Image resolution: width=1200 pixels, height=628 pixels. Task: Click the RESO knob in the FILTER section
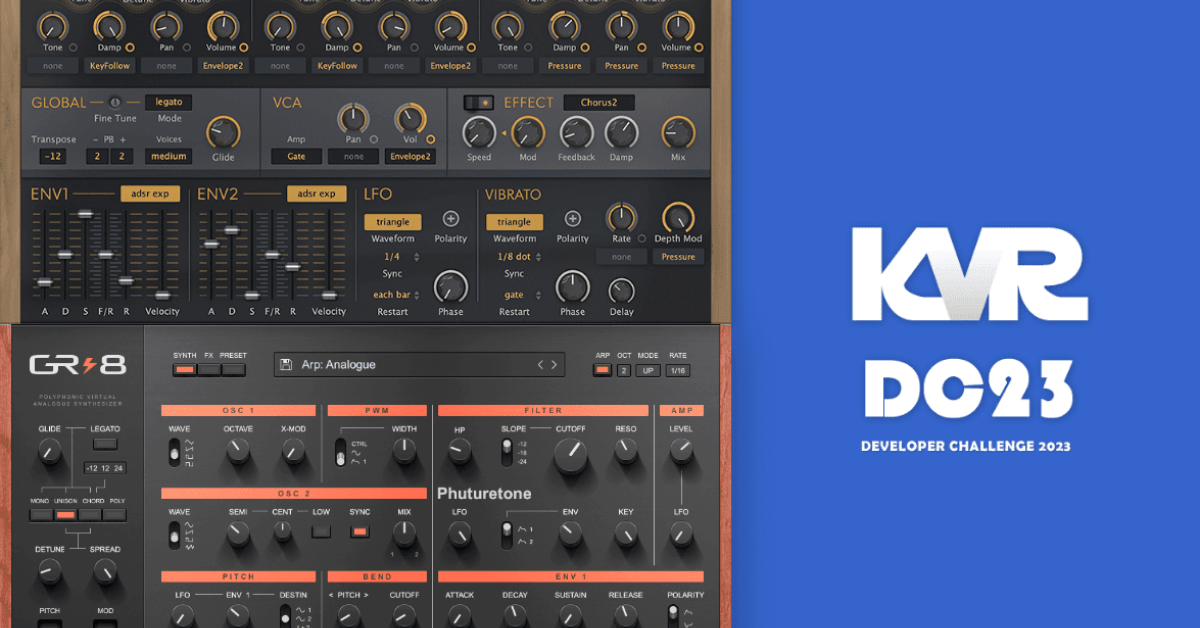click(x=624, y=448)
